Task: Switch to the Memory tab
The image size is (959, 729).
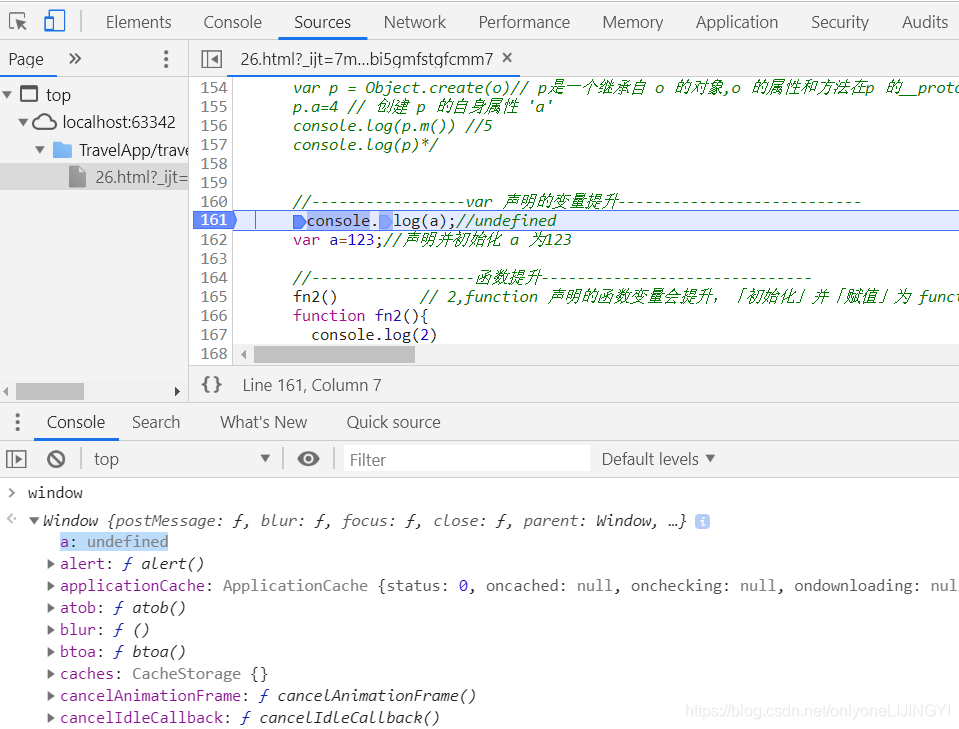Action: pyautogui.click(x=632, y=22)
